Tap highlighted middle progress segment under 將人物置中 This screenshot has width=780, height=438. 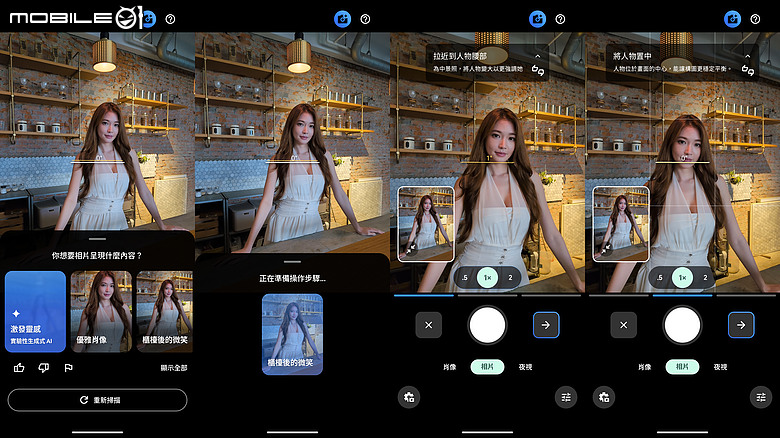[x=682, y=295]
